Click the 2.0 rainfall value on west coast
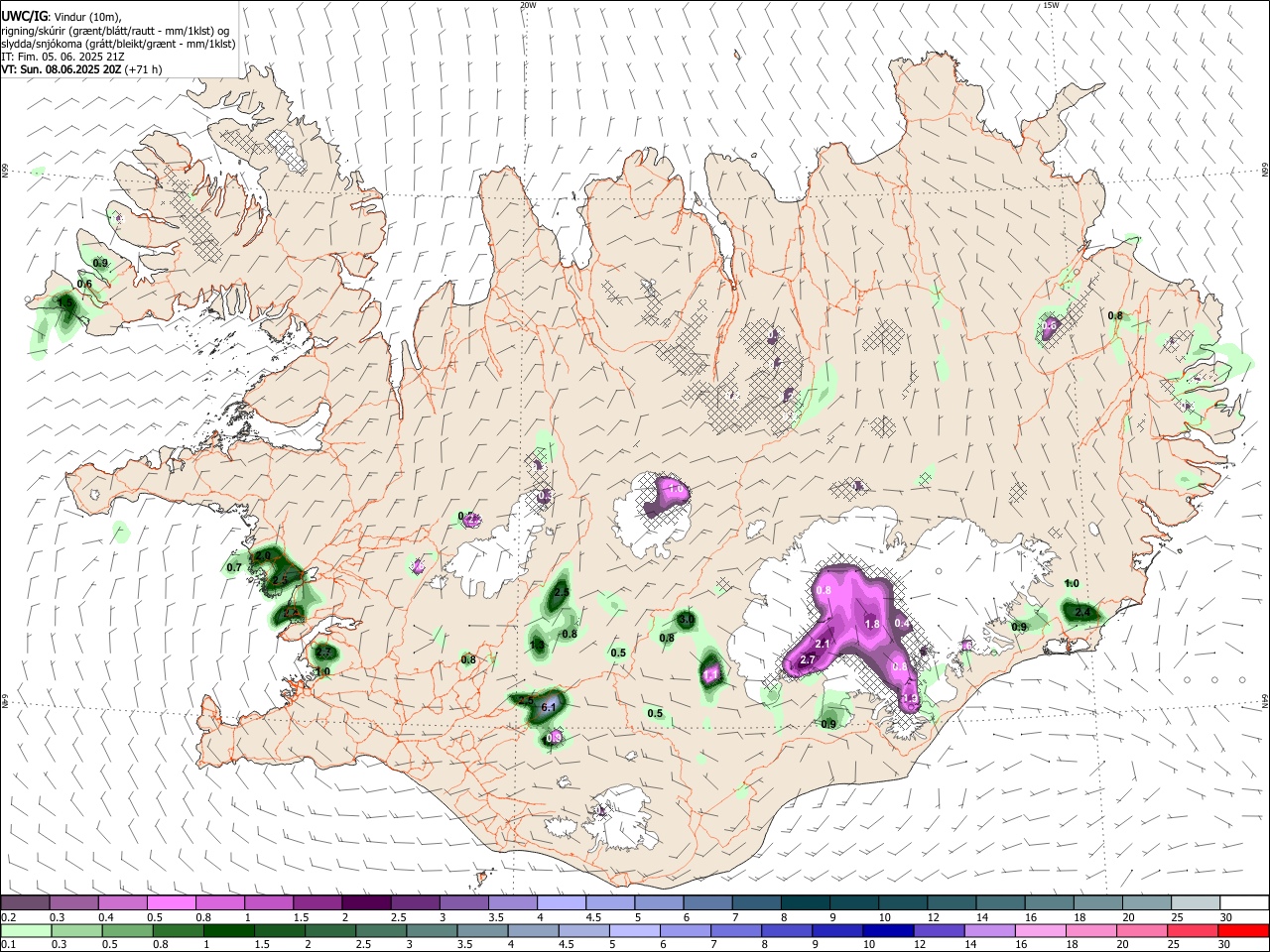 pos(263,557)
